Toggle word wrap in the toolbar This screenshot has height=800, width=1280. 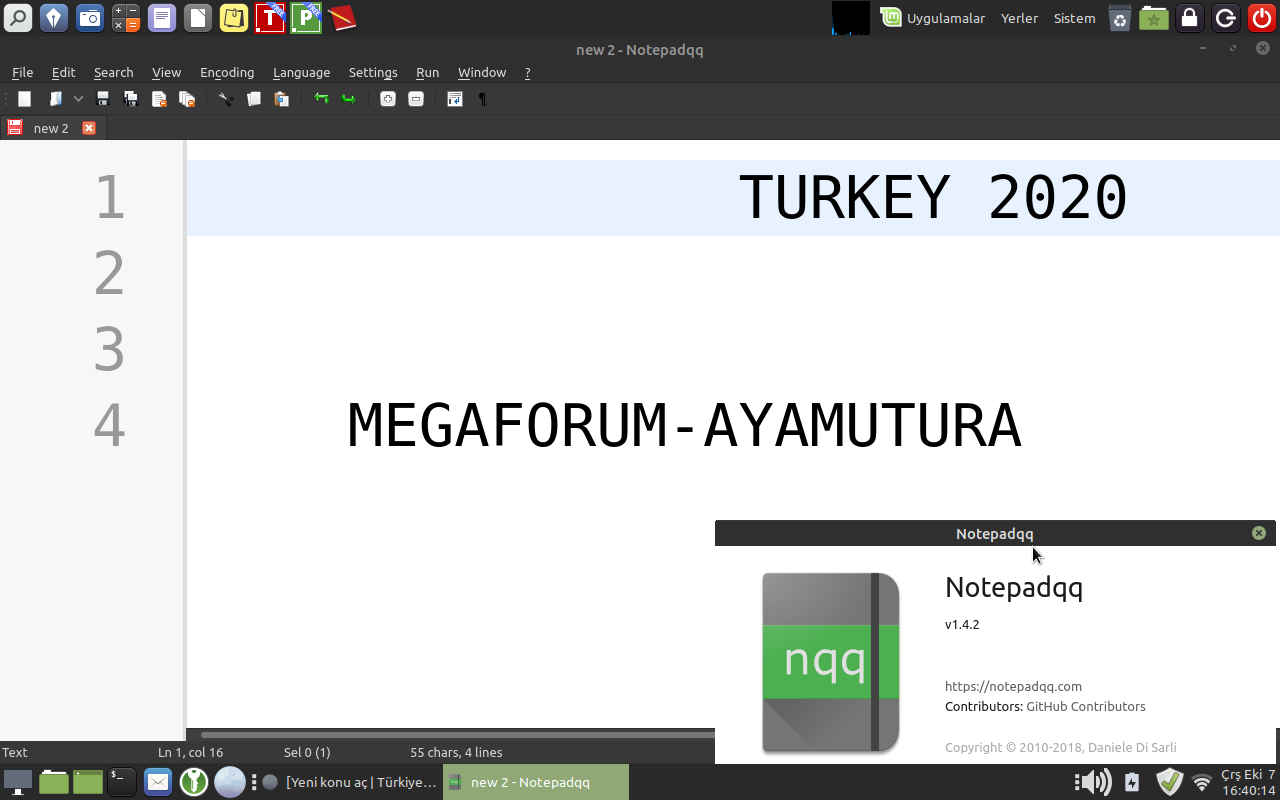[x=455, y=99]
